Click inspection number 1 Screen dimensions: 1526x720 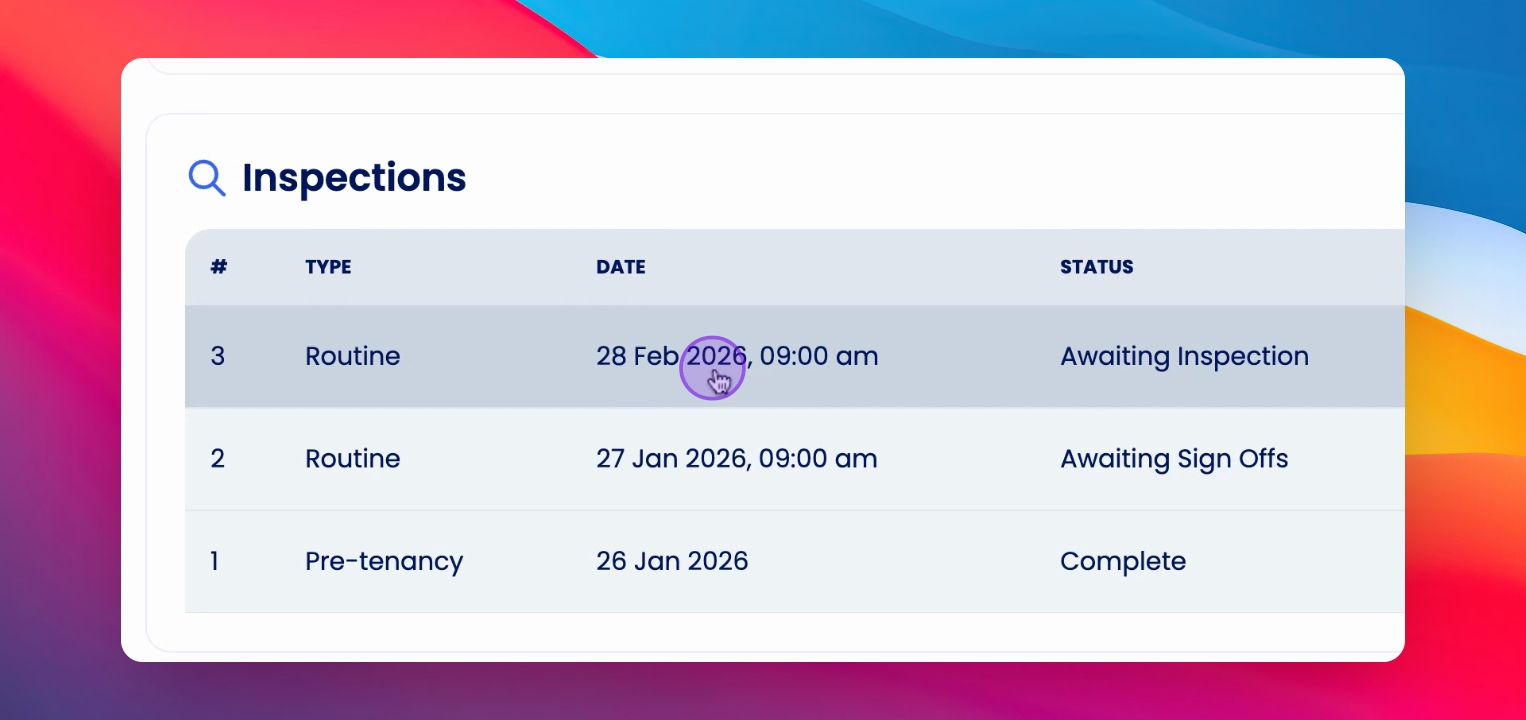click(215, 561)
